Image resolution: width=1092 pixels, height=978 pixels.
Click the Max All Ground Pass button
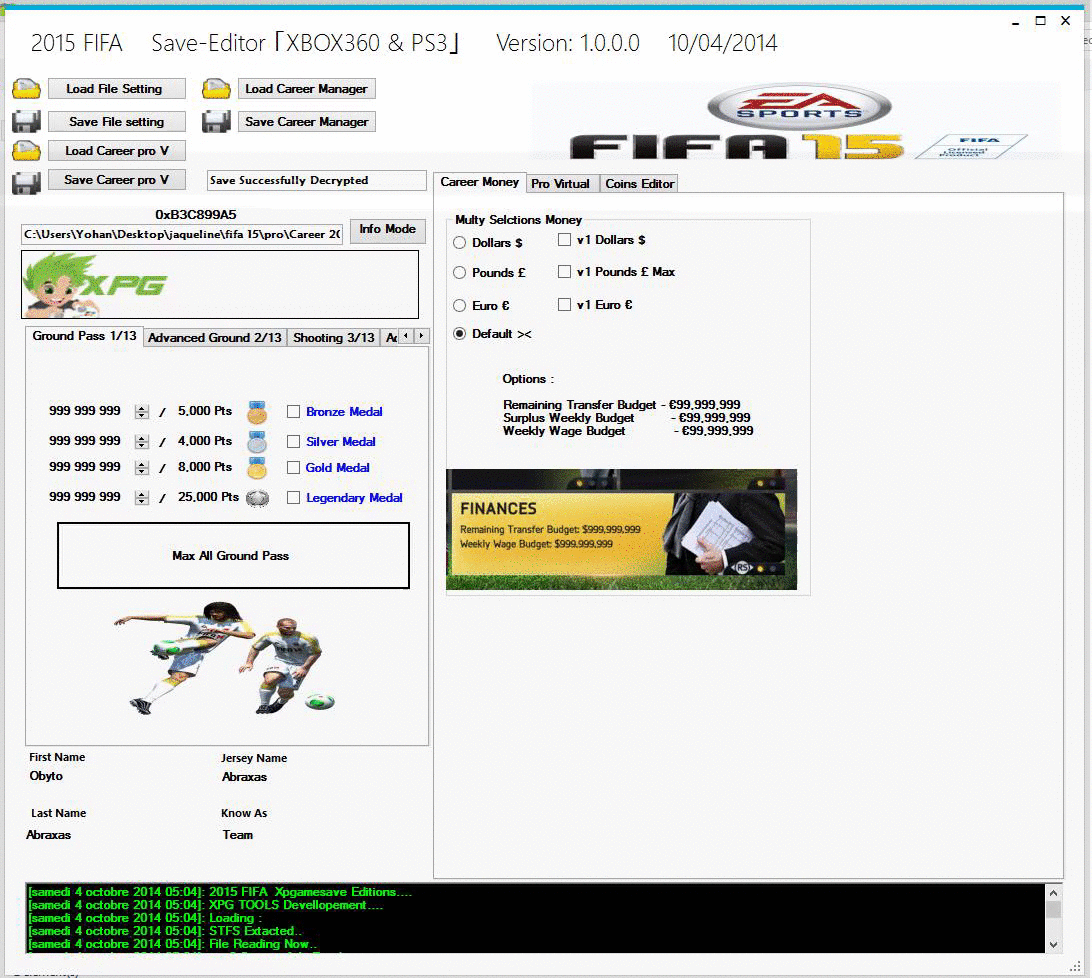click(x=233, y=556)
